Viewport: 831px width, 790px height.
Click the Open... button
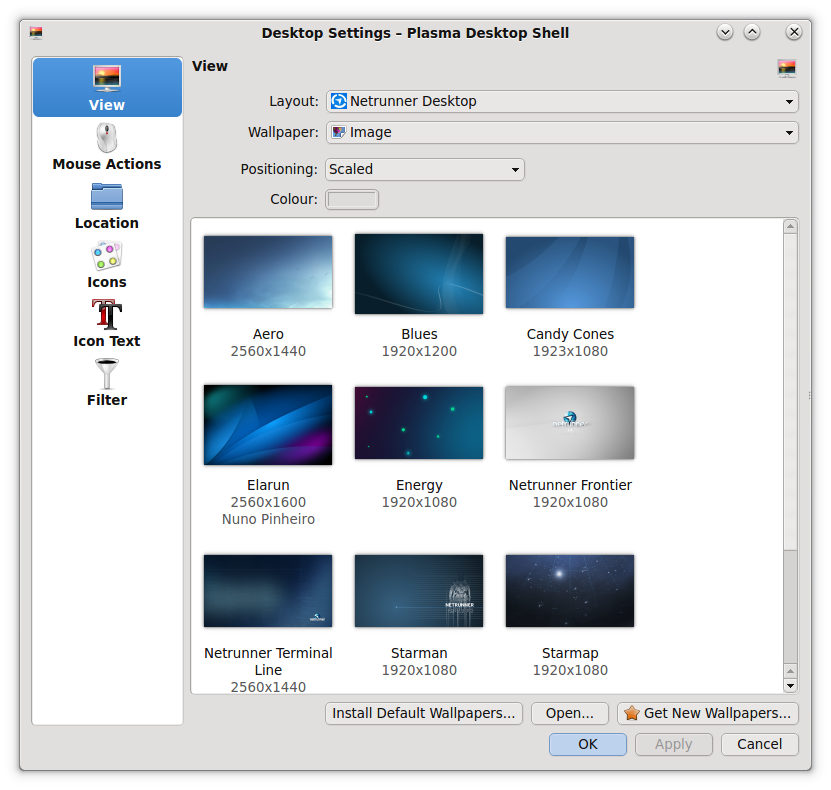click(x=570, y=713)
